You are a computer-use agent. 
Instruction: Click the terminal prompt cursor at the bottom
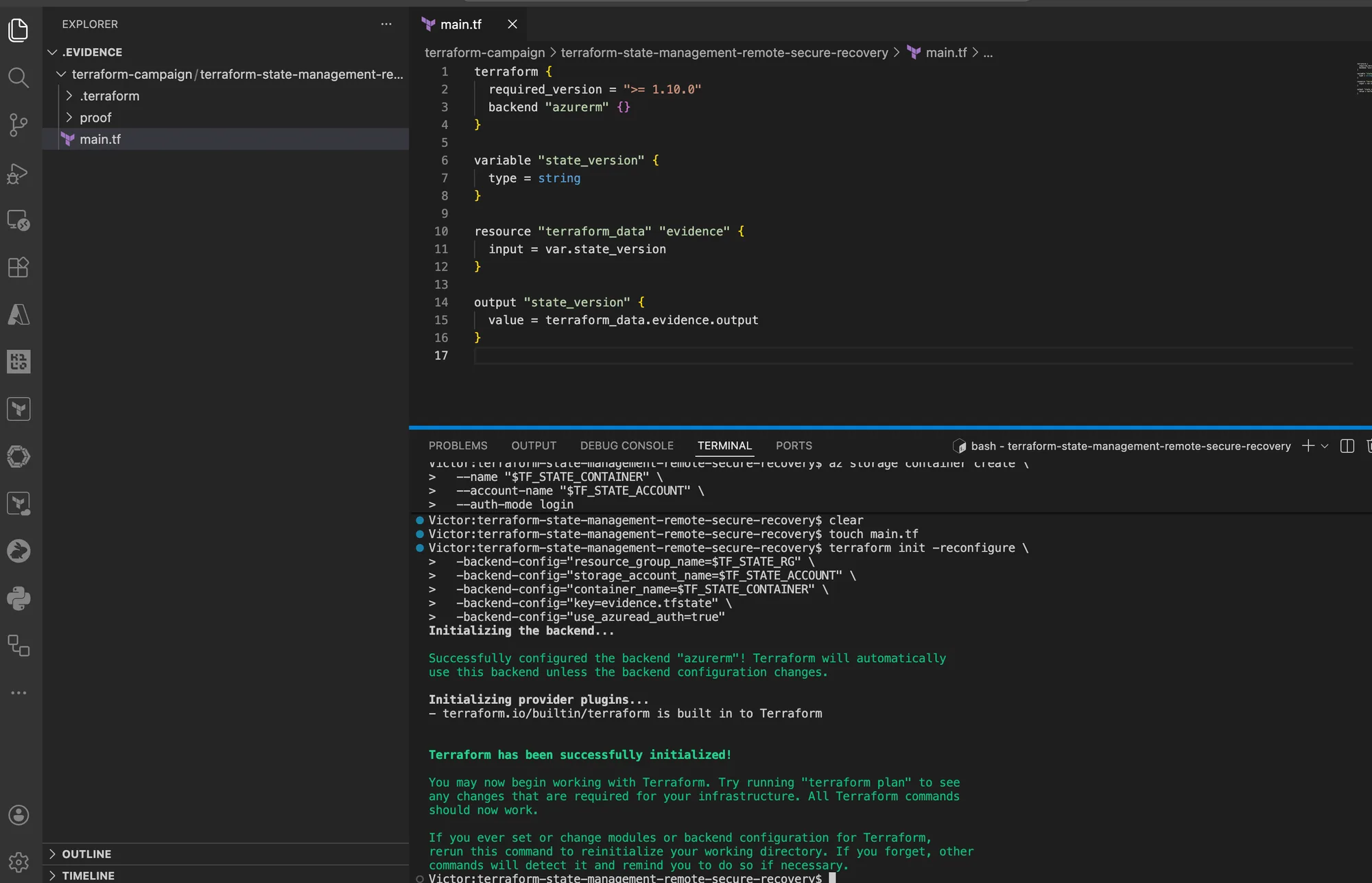coord(832,878)
